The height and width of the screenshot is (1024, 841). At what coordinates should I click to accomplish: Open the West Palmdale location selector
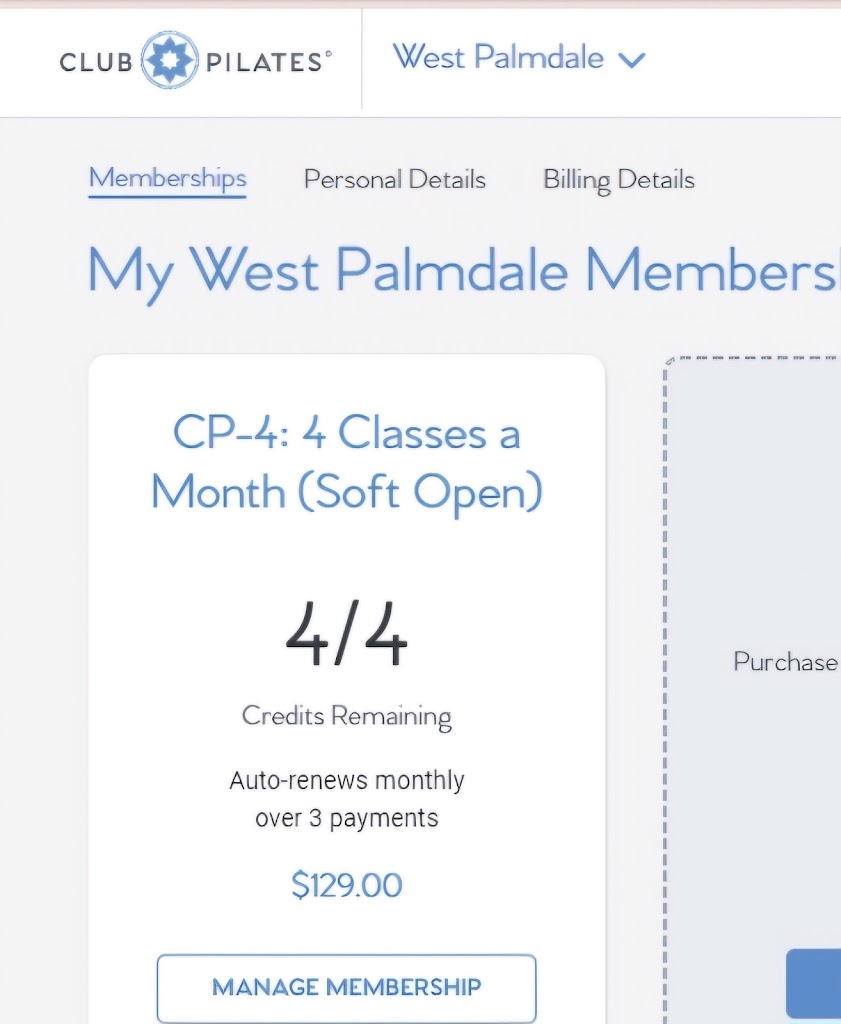click(499, 57)
